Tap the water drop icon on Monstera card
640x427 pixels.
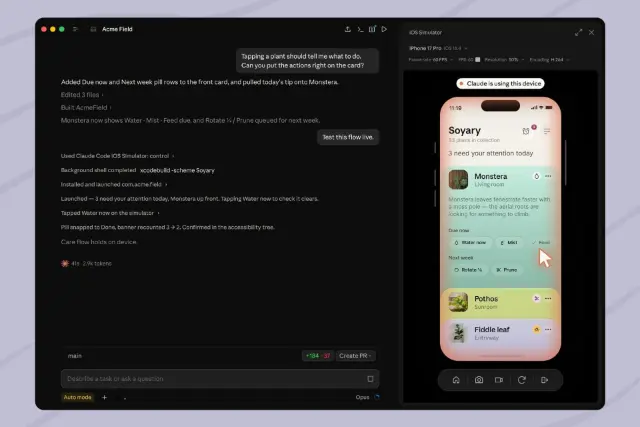pos(537,176)
